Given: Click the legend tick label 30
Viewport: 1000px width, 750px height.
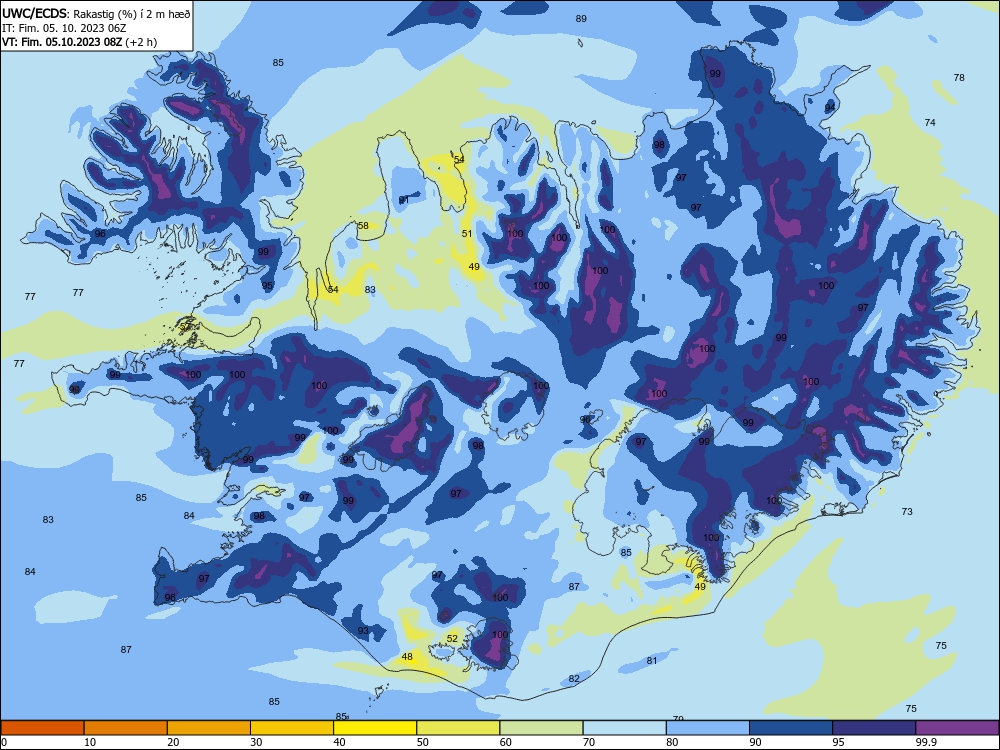Looking at the screenshot, I should pos(256,742).
